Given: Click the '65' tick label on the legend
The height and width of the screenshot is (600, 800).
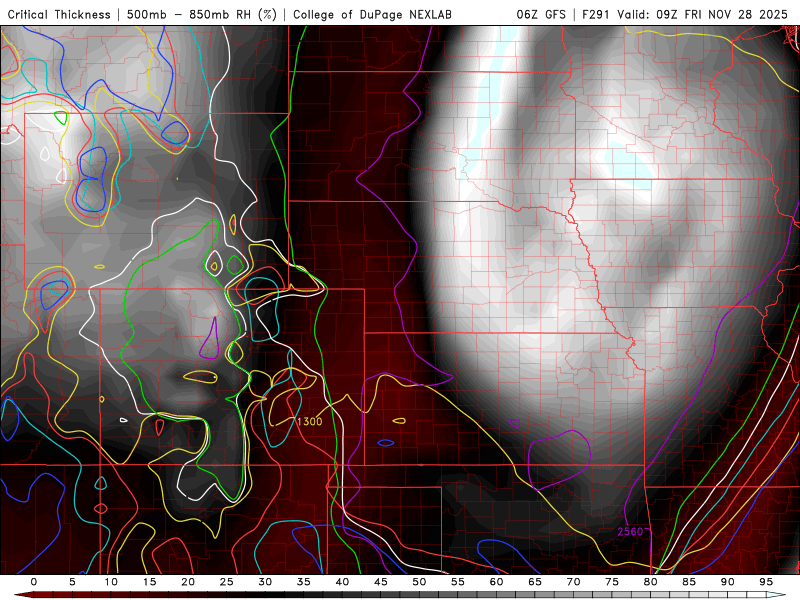Looking at the screenshot, I should pyautogui.click(x=535, y=582).
